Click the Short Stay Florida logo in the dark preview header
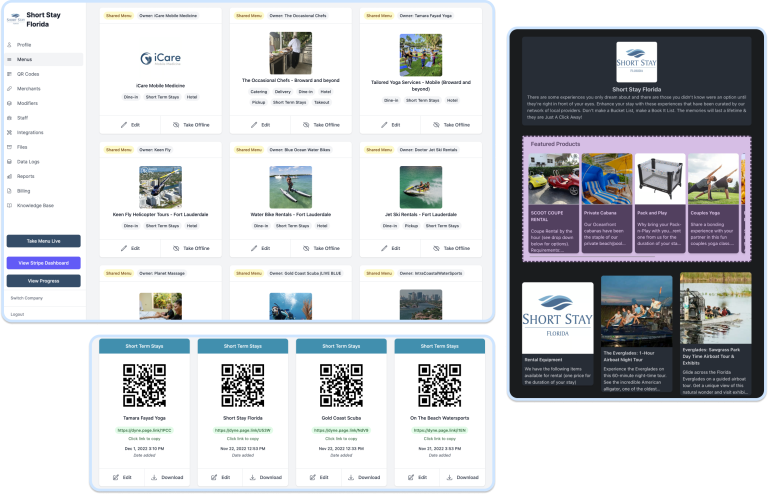768x494 pixels. pyautogui.click(x=636, y=62)
